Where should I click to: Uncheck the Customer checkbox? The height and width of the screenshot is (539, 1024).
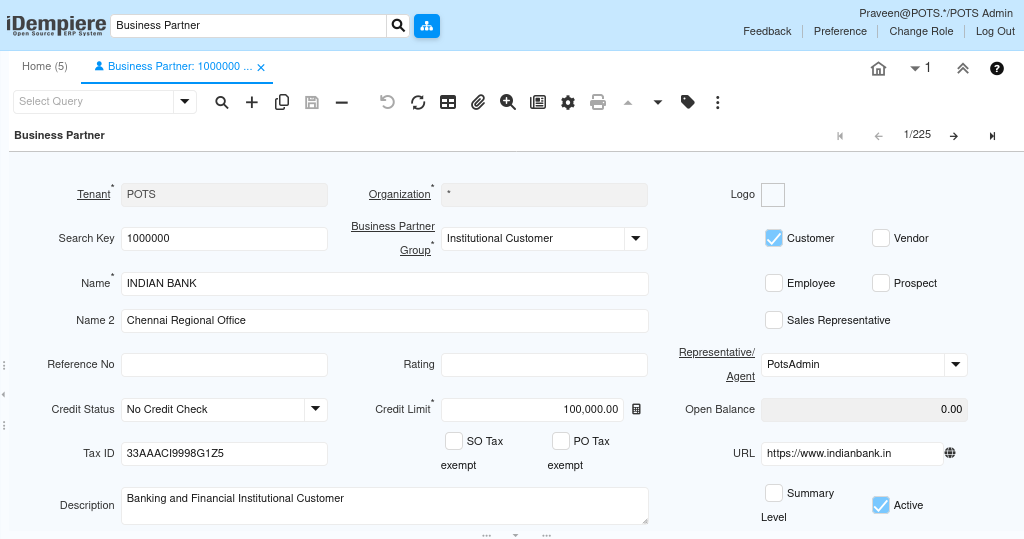[x=774, y=238]
